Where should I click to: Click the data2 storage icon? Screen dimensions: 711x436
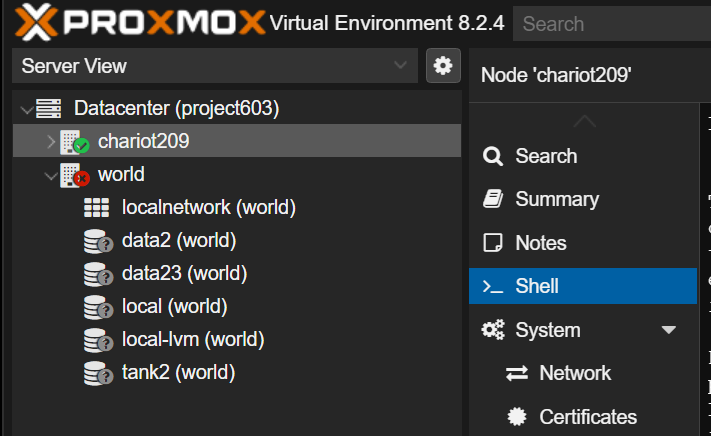[x=96, y=241]
